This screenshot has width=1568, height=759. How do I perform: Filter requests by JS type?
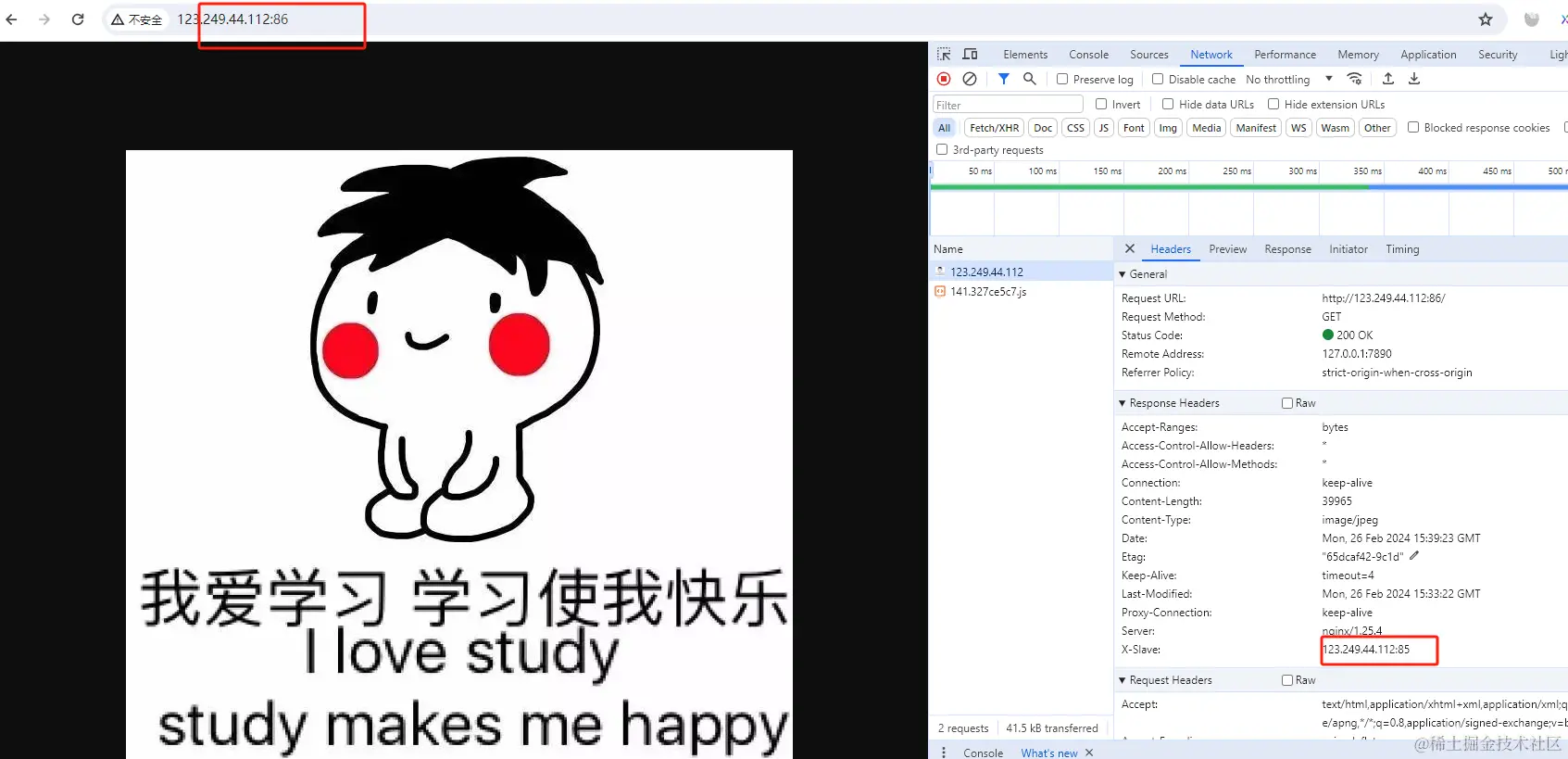(1103, 128)
